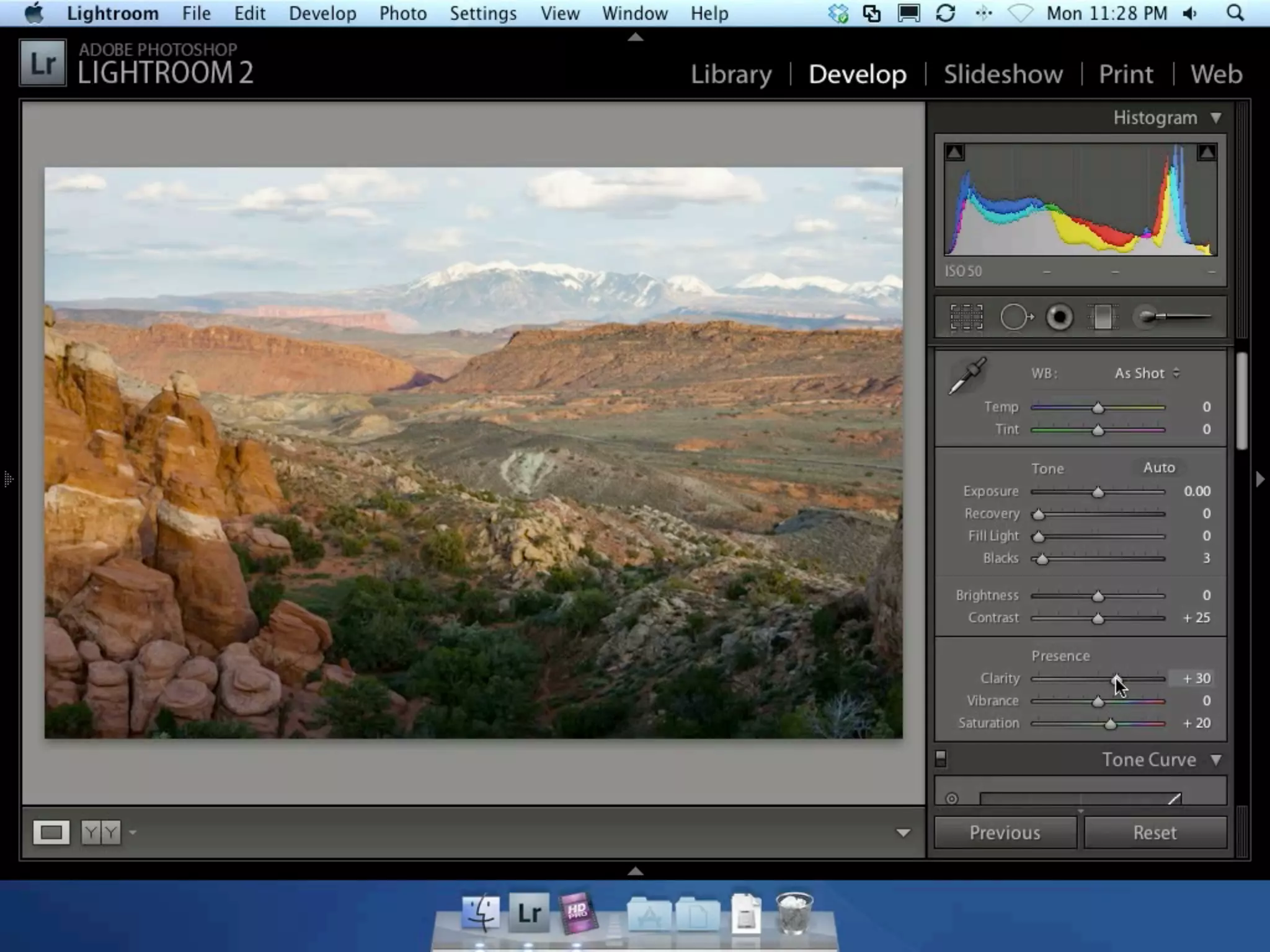Image resolution: width=1270 pixels, height=952 pixels.
Task: Open the Settings menu
Action: pyautogui.click(x=482, y=13)
